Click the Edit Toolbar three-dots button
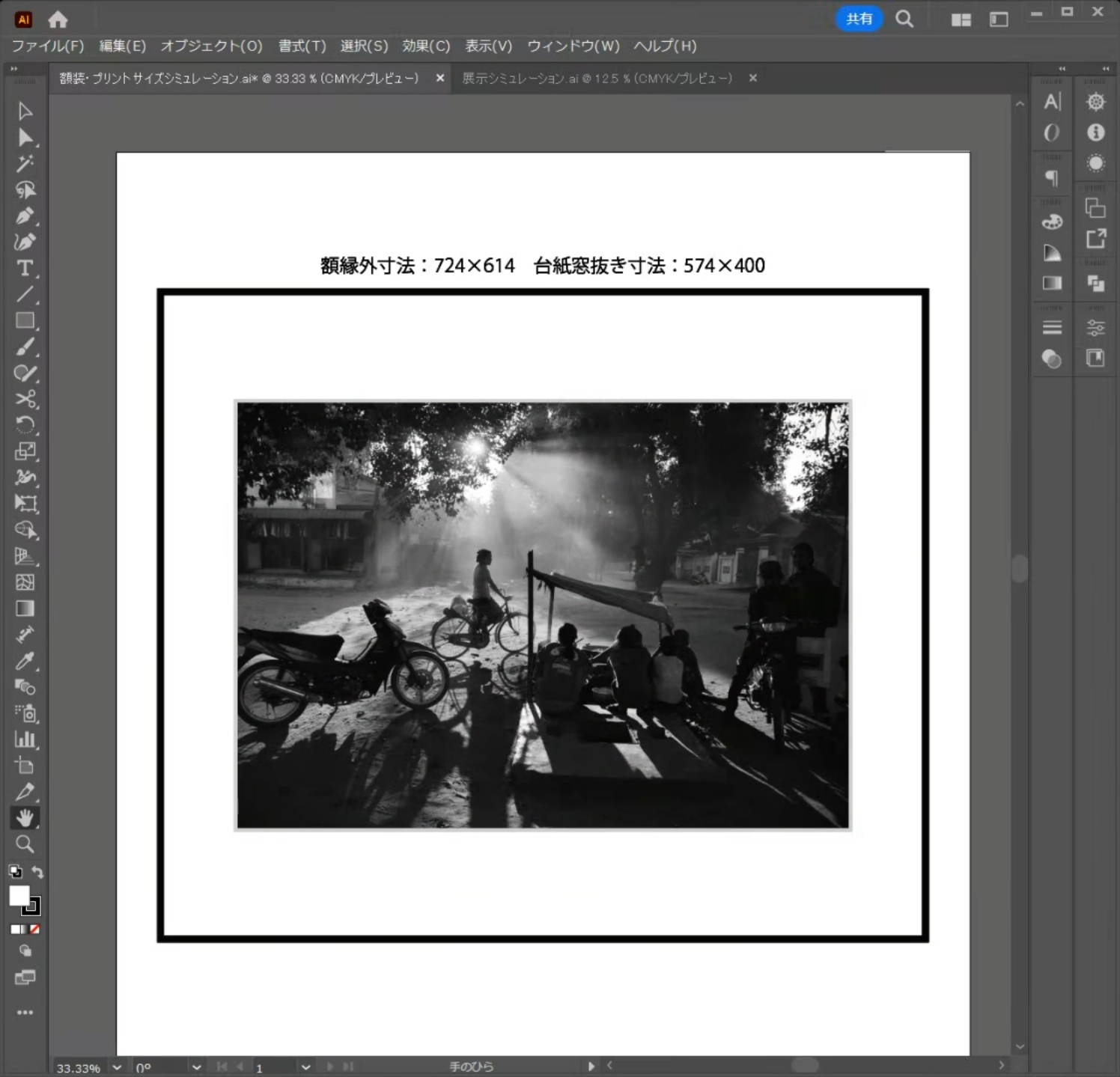Image resolution: width=1120 pixels, height=1077 pixels. point(25,1013)
